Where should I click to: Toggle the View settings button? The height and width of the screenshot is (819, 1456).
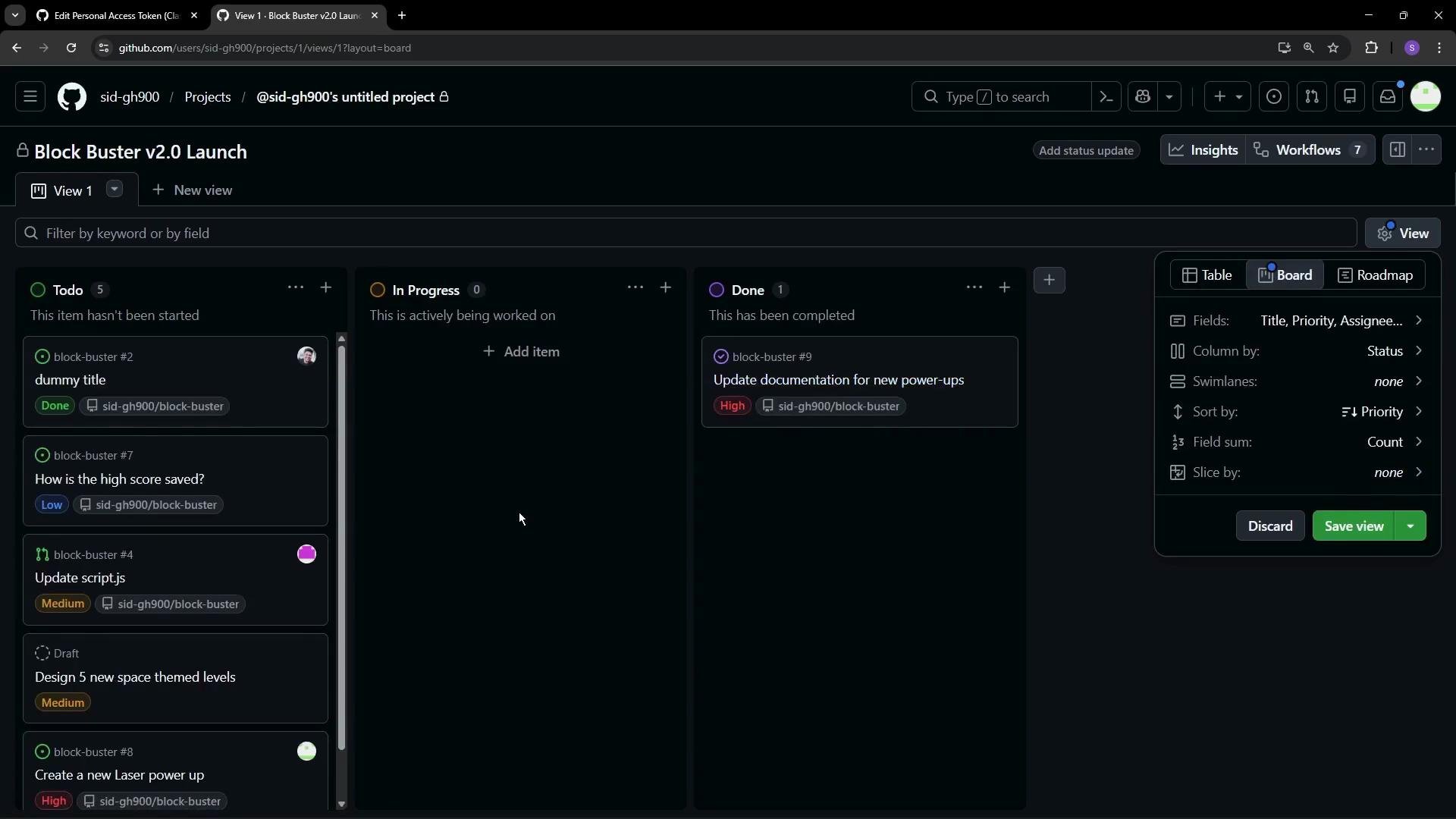coord(1403,234)
